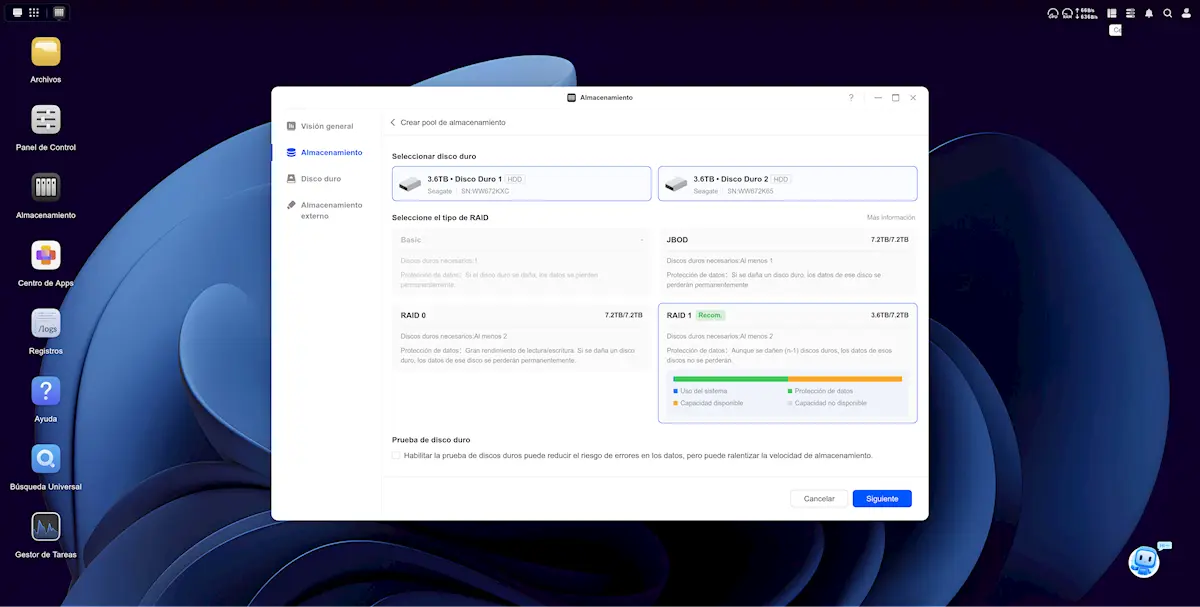Open Búsqueda Universal desktop icon
The height and width of the screenshot is (607, 1200).
point(46,459)
